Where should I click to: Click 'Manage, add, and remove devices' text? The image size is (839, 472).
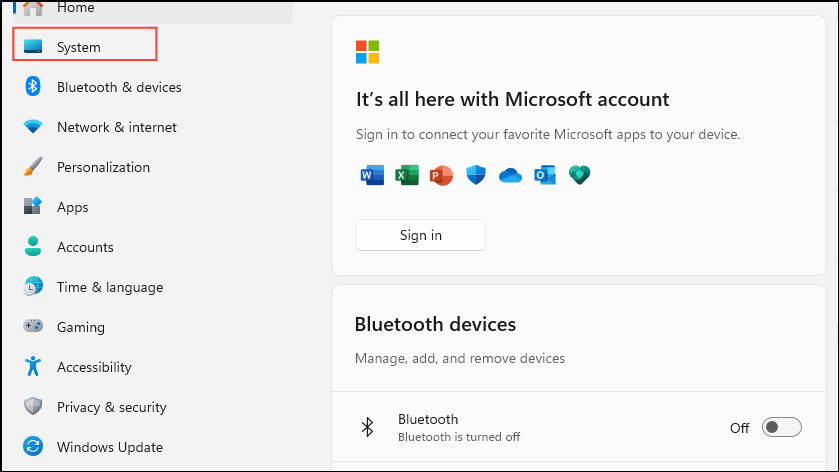coord(460,358)
